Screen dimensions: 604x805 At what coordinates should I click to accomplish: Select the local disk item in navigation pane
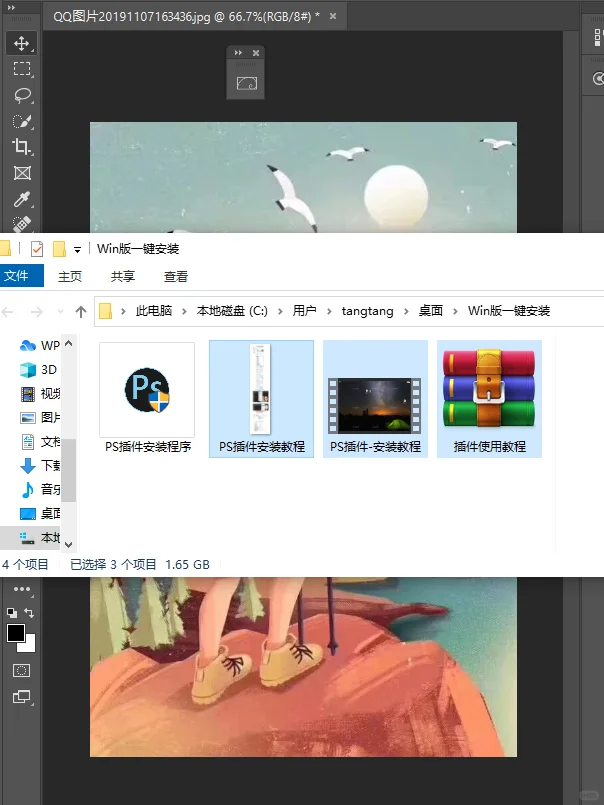[31, 538]
